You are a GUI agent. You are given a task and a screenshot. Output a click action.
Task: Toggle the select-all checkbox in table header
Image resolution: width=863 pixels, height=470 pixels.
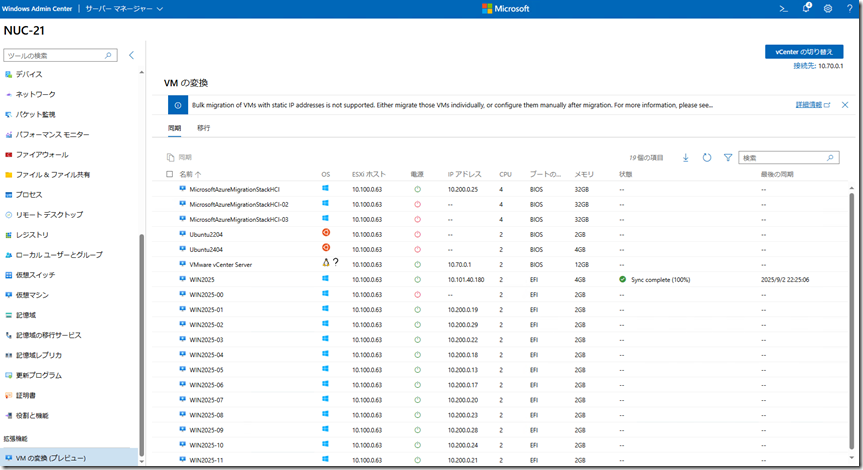[x=169, y=174]
